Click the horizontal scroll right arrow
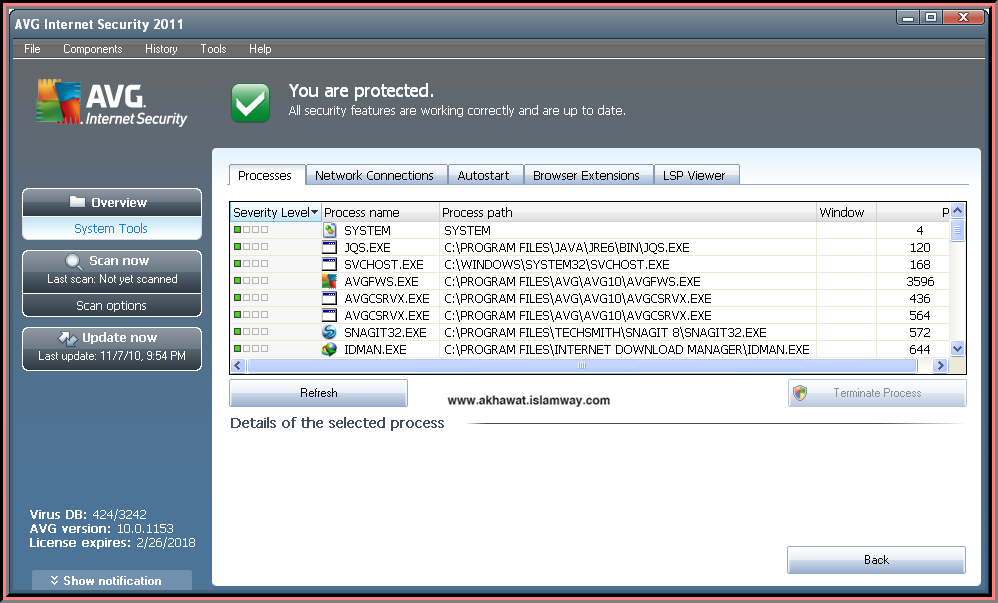 click(940, 365)
